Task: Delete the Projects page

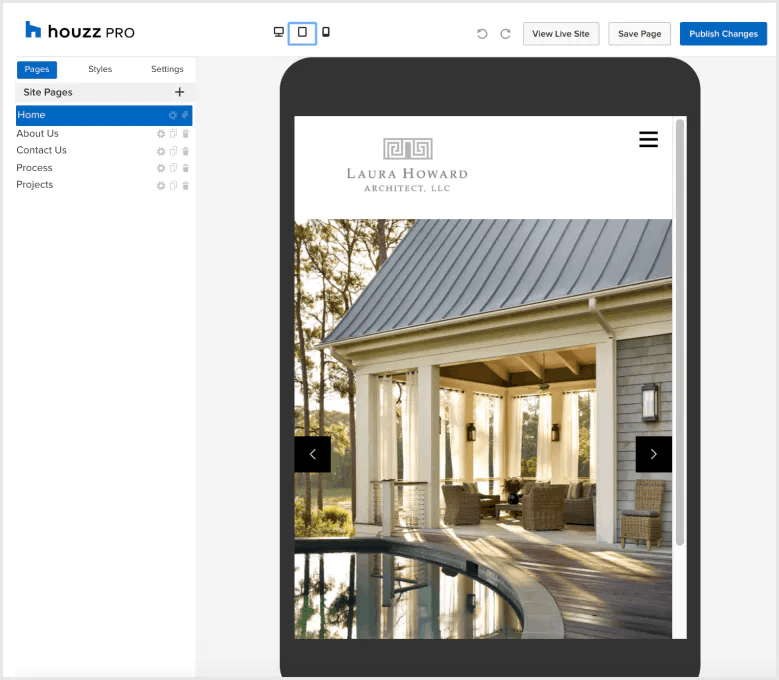Action: pos(185,185)
